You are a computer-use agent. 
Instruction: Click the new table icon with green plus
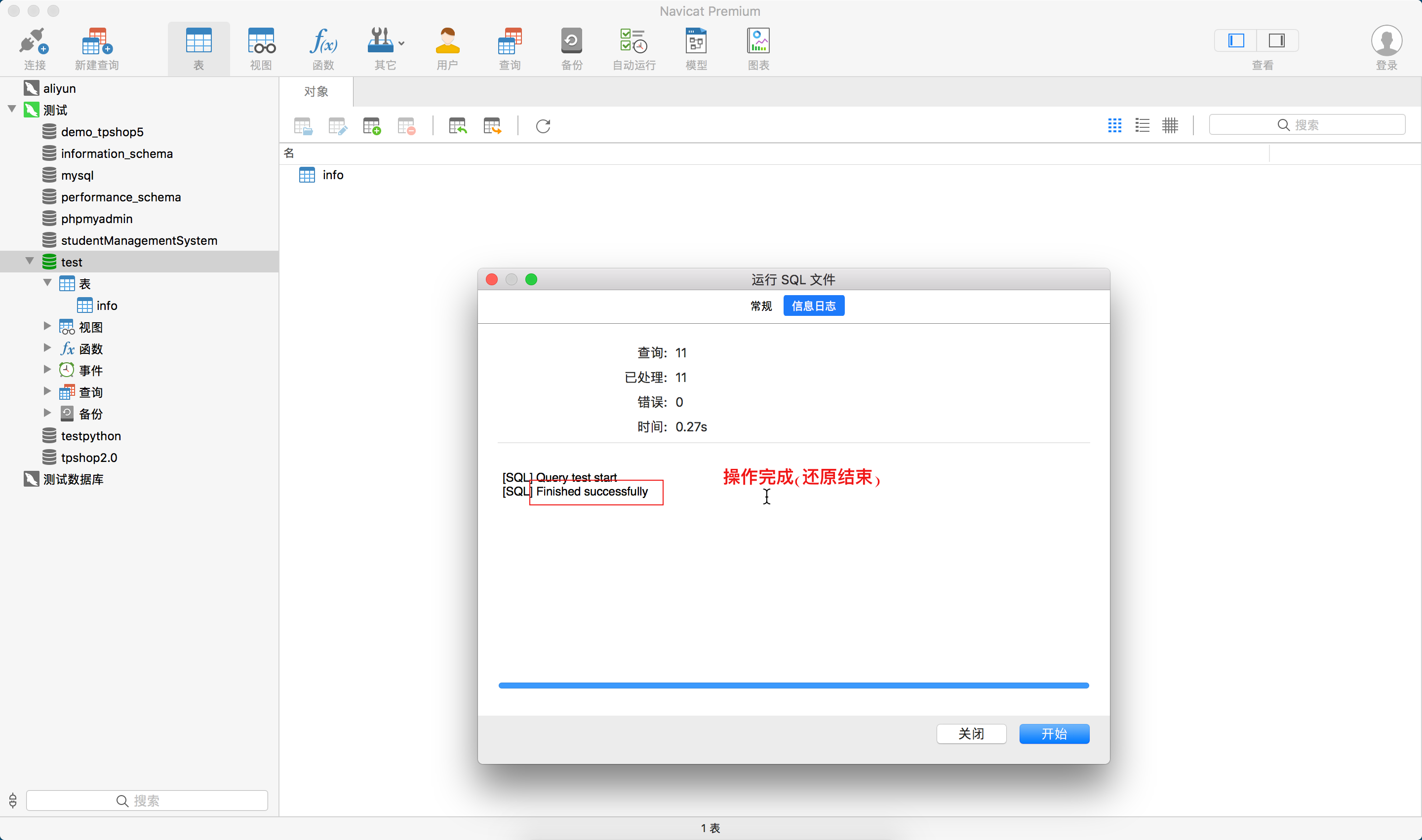tap(371, 126)
